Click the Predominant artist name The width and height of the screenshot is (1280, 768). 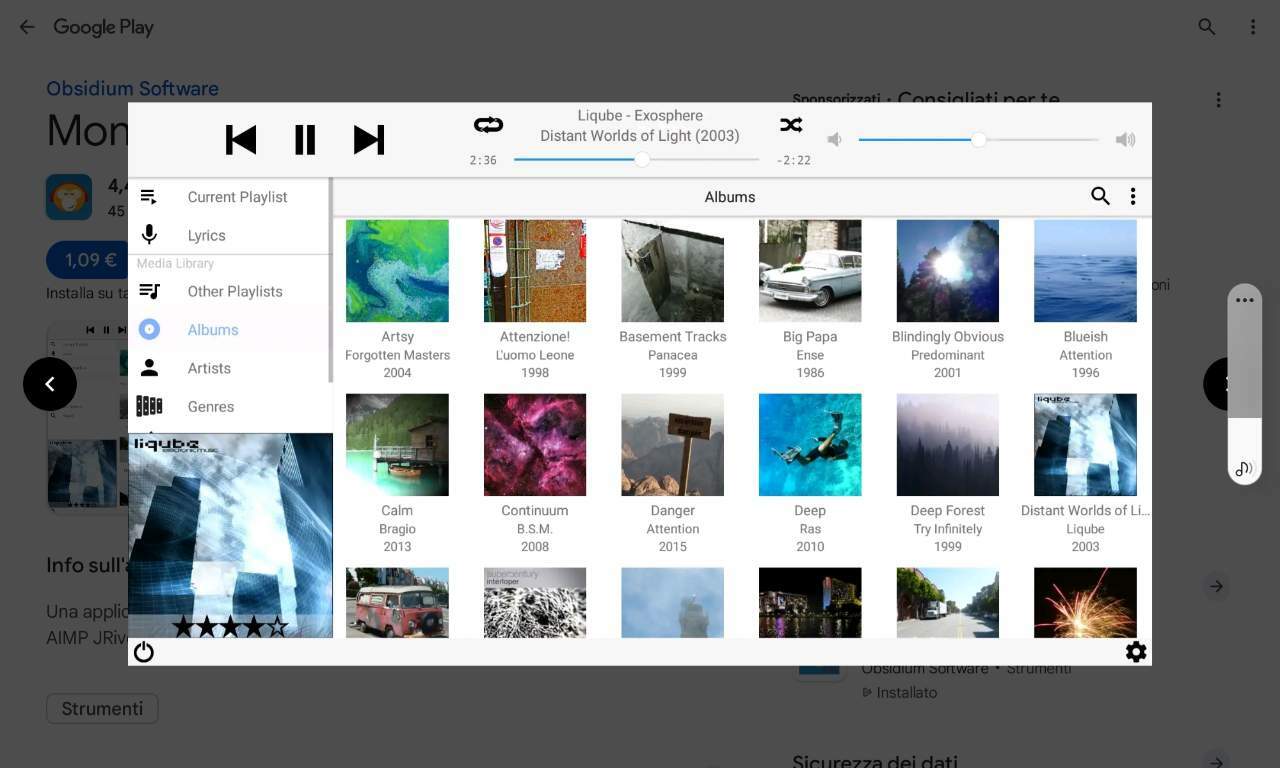[x=948, y=355]
